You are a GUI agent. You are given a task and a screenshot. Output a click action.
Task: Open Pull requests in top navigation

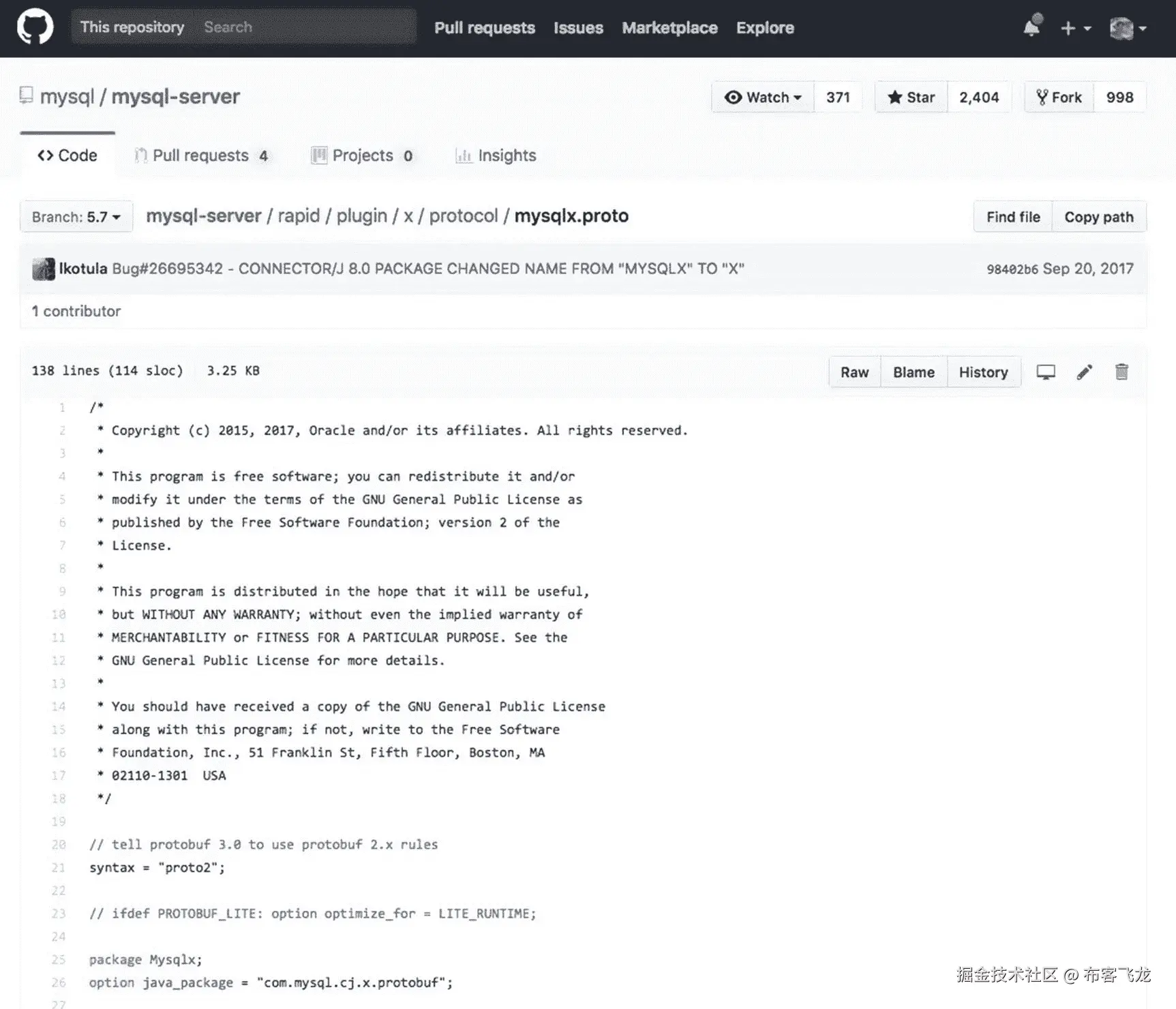point(485,28)
